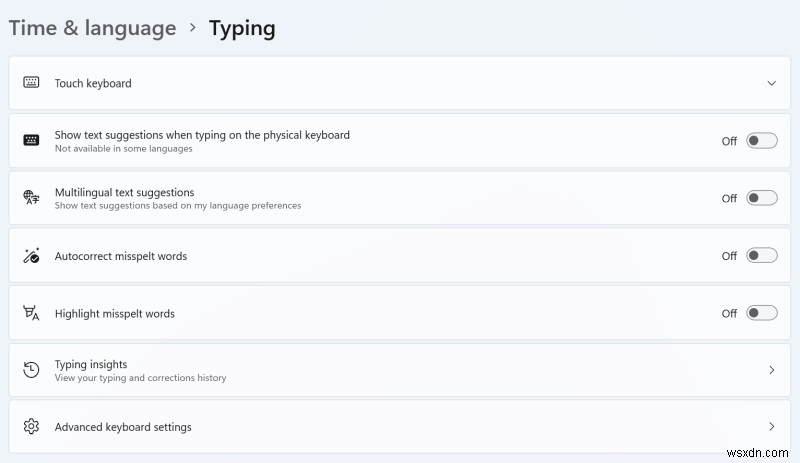
Task: Click the Advanced keyboard settings gear icon
Action: [x=31, y=426]
